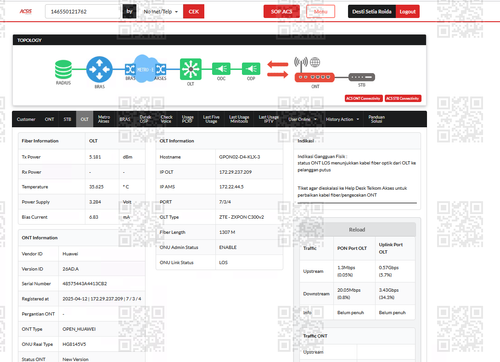Click the Menu button

point(321,12)
